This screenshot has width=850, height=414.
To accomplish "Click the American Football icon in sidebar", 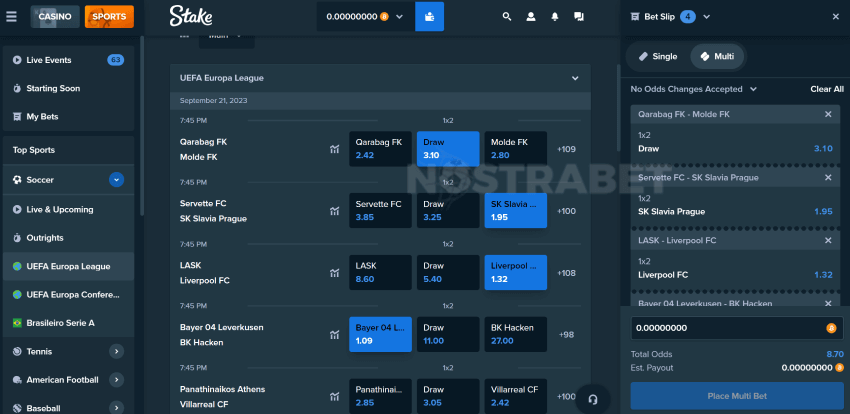I will [x=17, y=380].
